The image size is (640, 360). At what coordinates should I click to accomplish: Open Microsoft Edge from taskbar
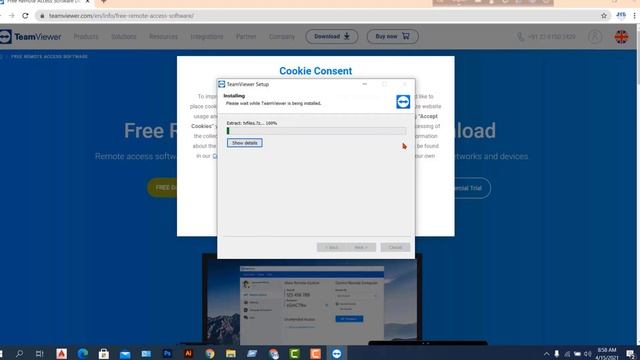pyautogui.click(x=83, y=353)
